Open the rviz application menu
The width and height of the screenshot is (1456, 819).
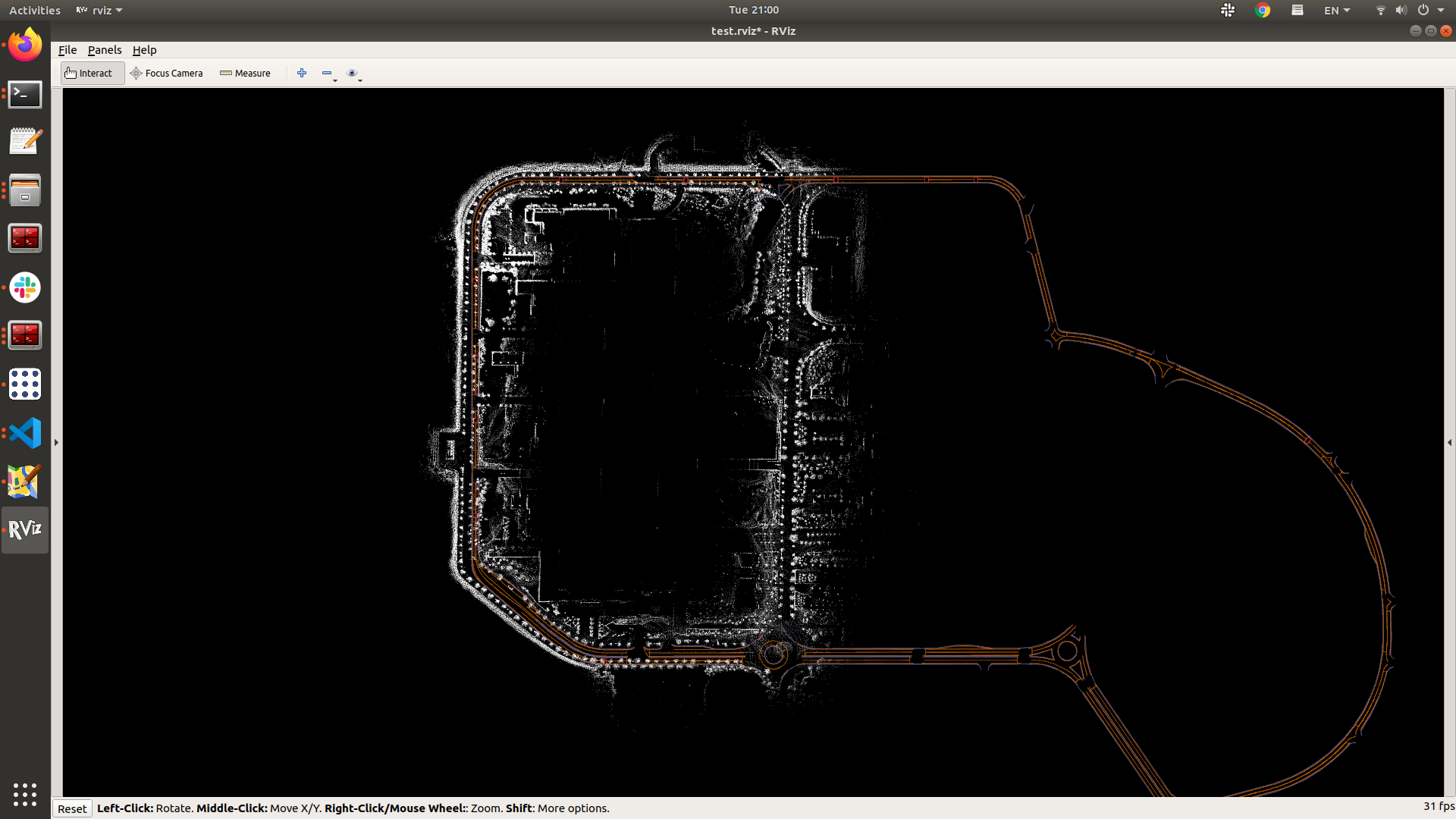(x=99, y=10)
